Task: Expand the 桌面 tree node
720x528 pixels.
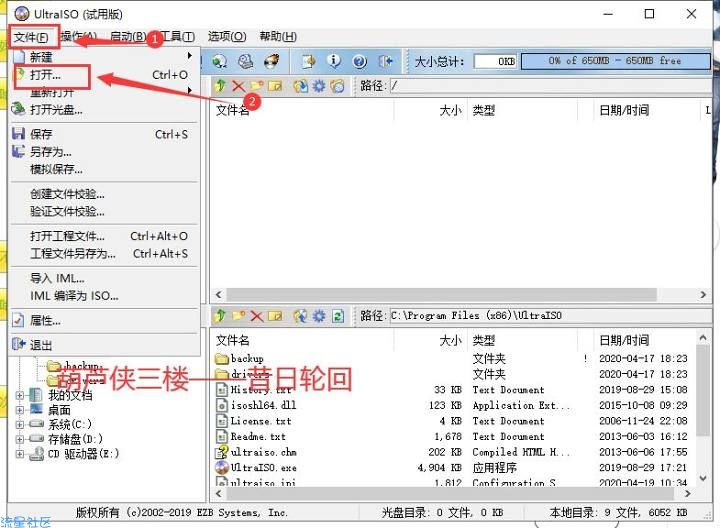Action: pos(20,410)
